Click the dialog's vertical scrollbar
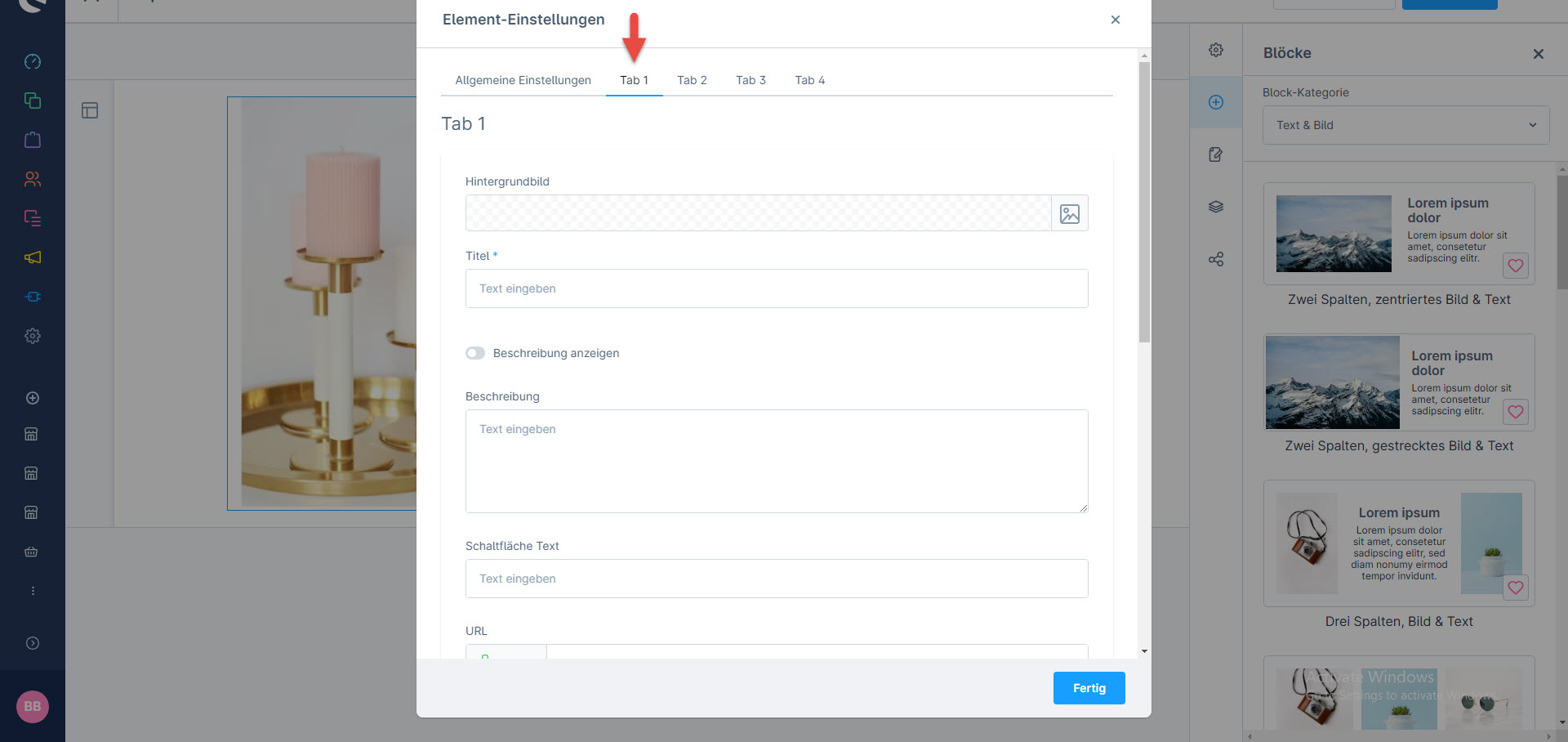This screenshot has height=742, width=1568. coord(1144,204)
